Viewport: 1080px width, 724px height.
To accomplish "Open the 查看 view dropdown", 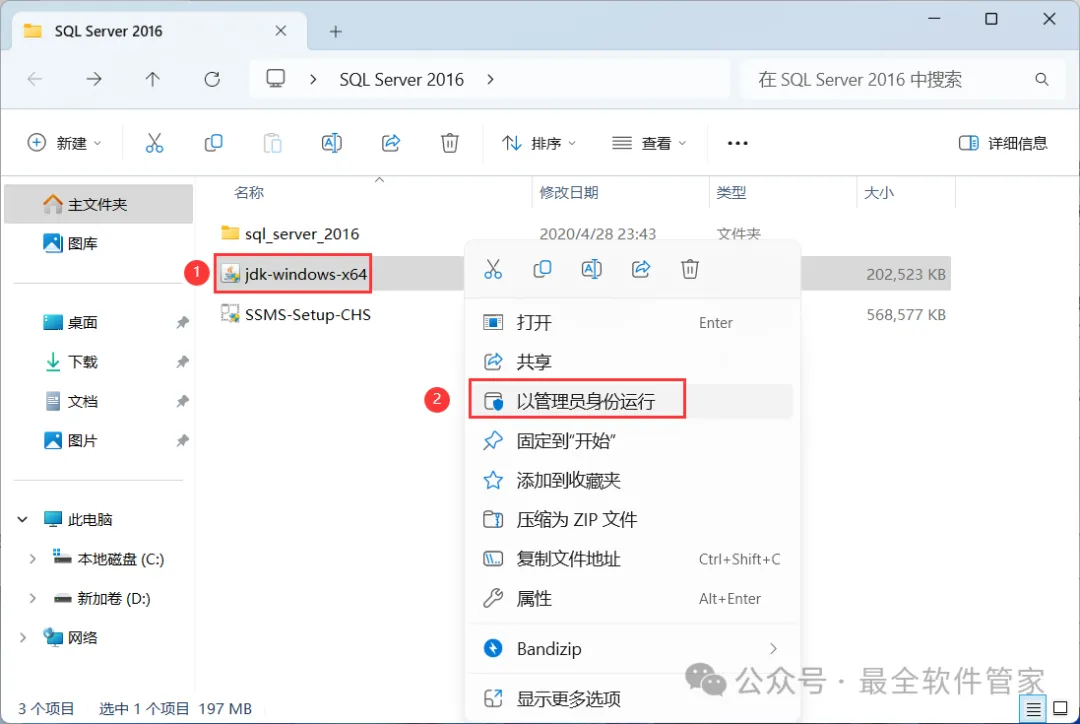I will point(650,143).
